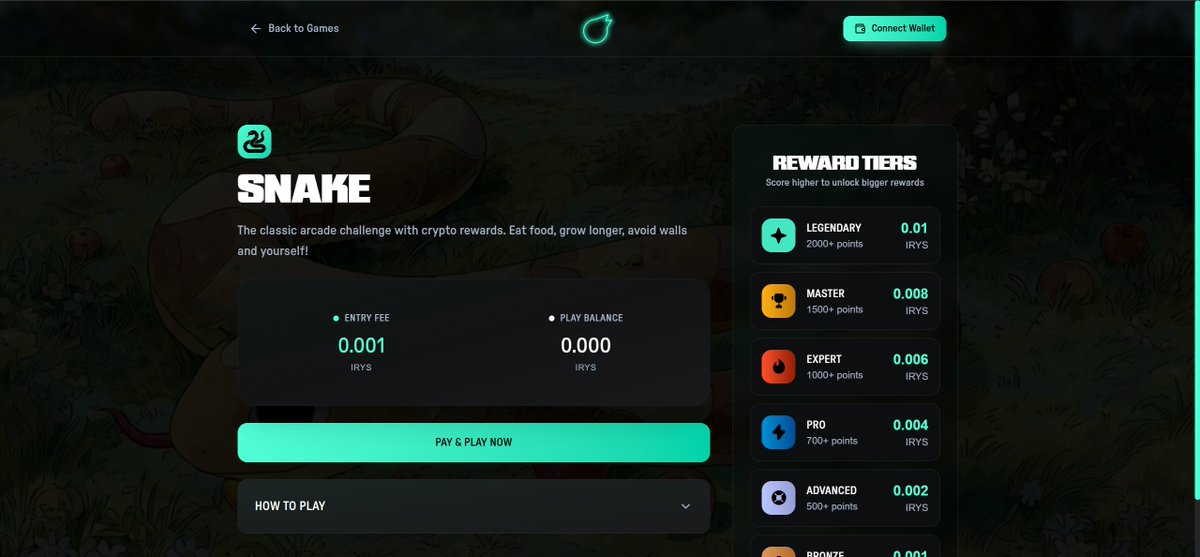Select the Master 1500+ points tier row
Viewport: 1200px width, 557px height.
[845, 301]
